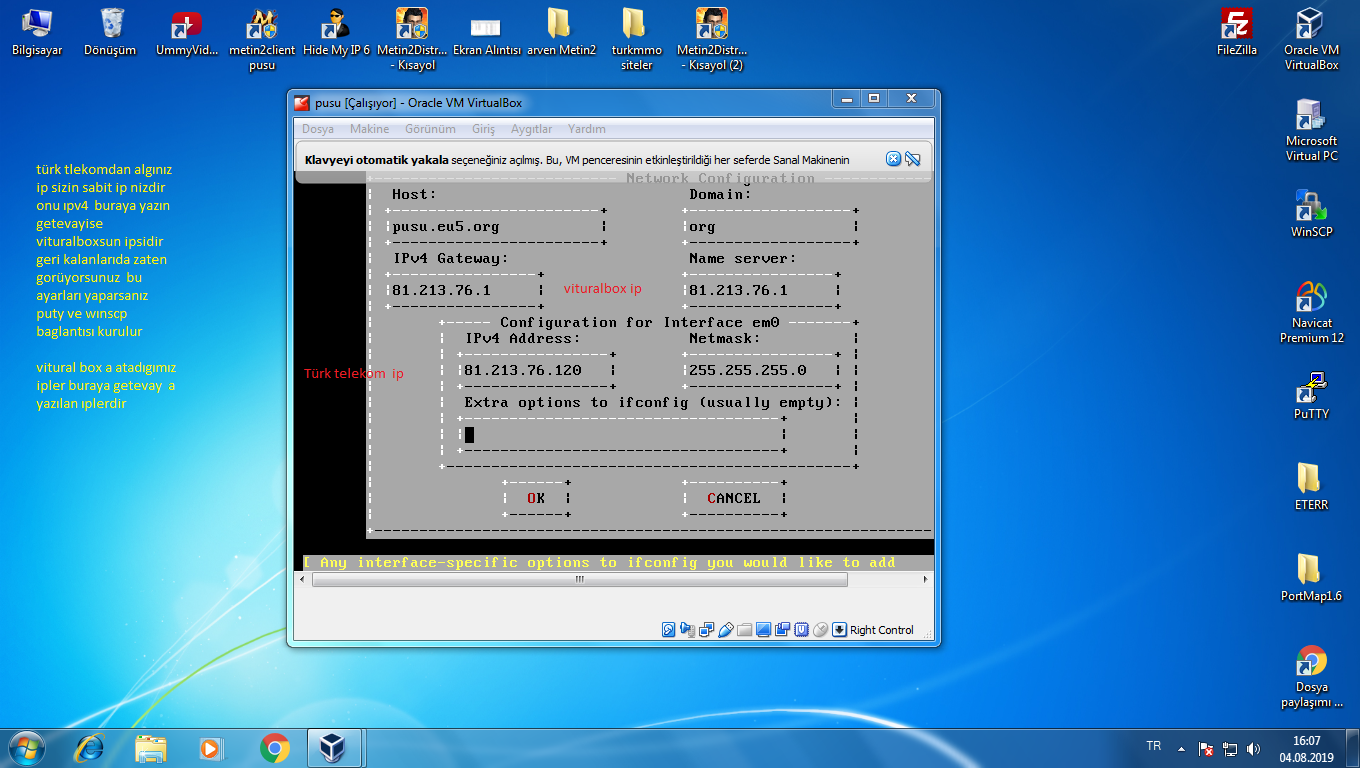The width and height of the screenshot is (1360, 768).
Task: Click the network adapters icon in VirtualBox status bar
Action: pos(706,629)
